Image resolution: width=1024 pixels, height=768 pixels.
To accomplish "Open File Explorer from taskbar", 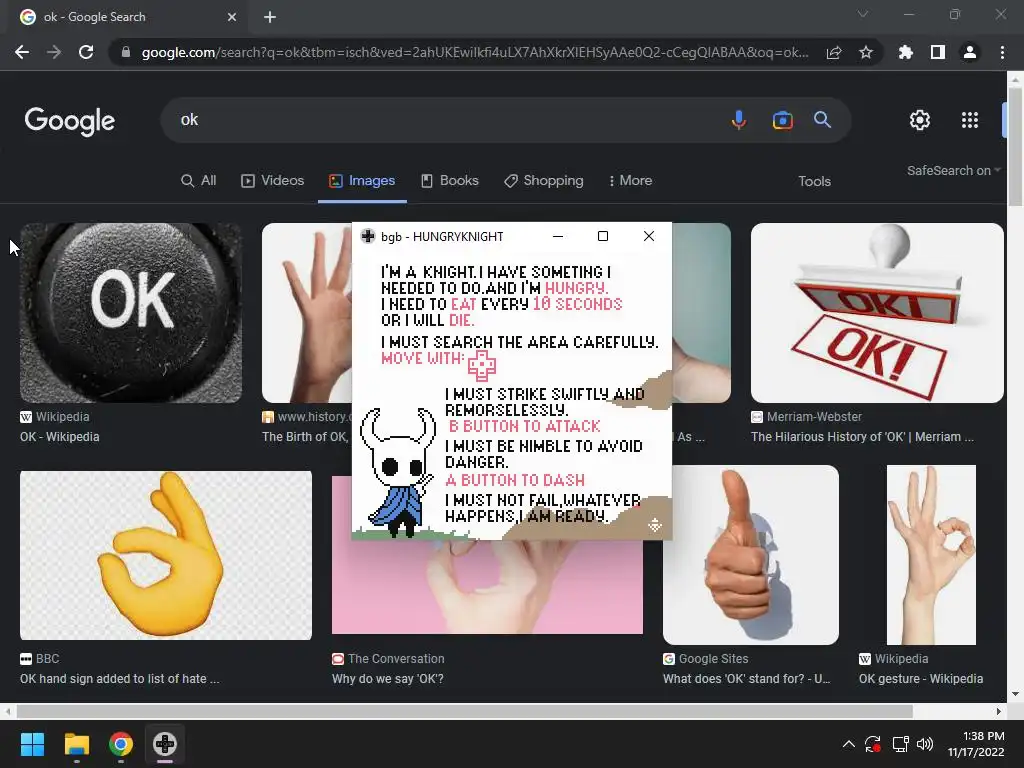I will click(76, 744).
